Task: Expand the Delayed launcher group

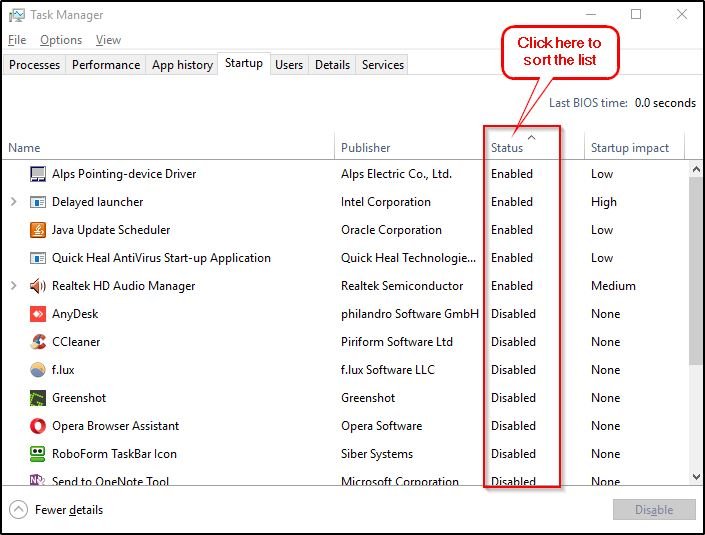Action: coord(13,202)
